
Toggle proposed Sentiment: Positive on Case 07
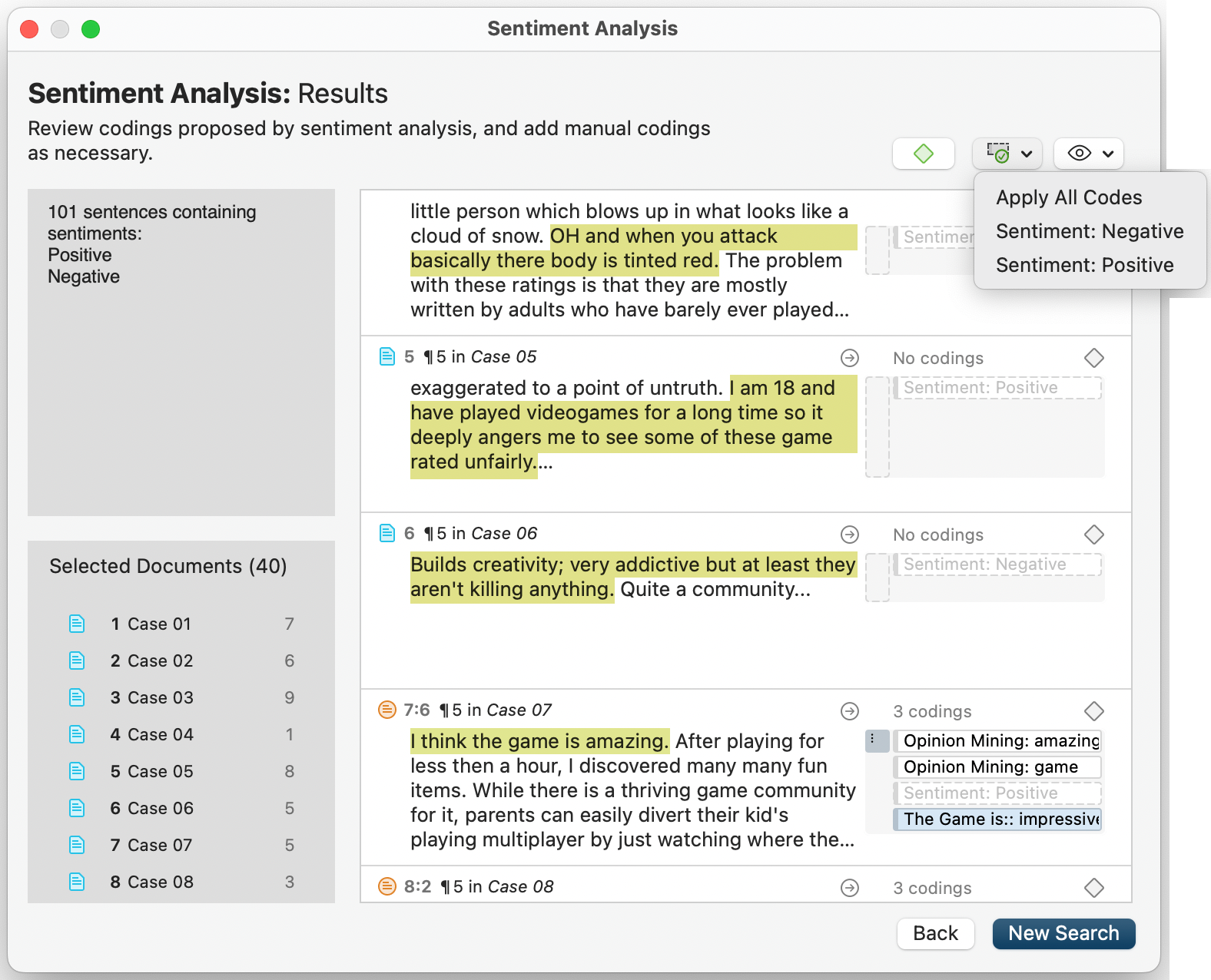click(997, 793)
